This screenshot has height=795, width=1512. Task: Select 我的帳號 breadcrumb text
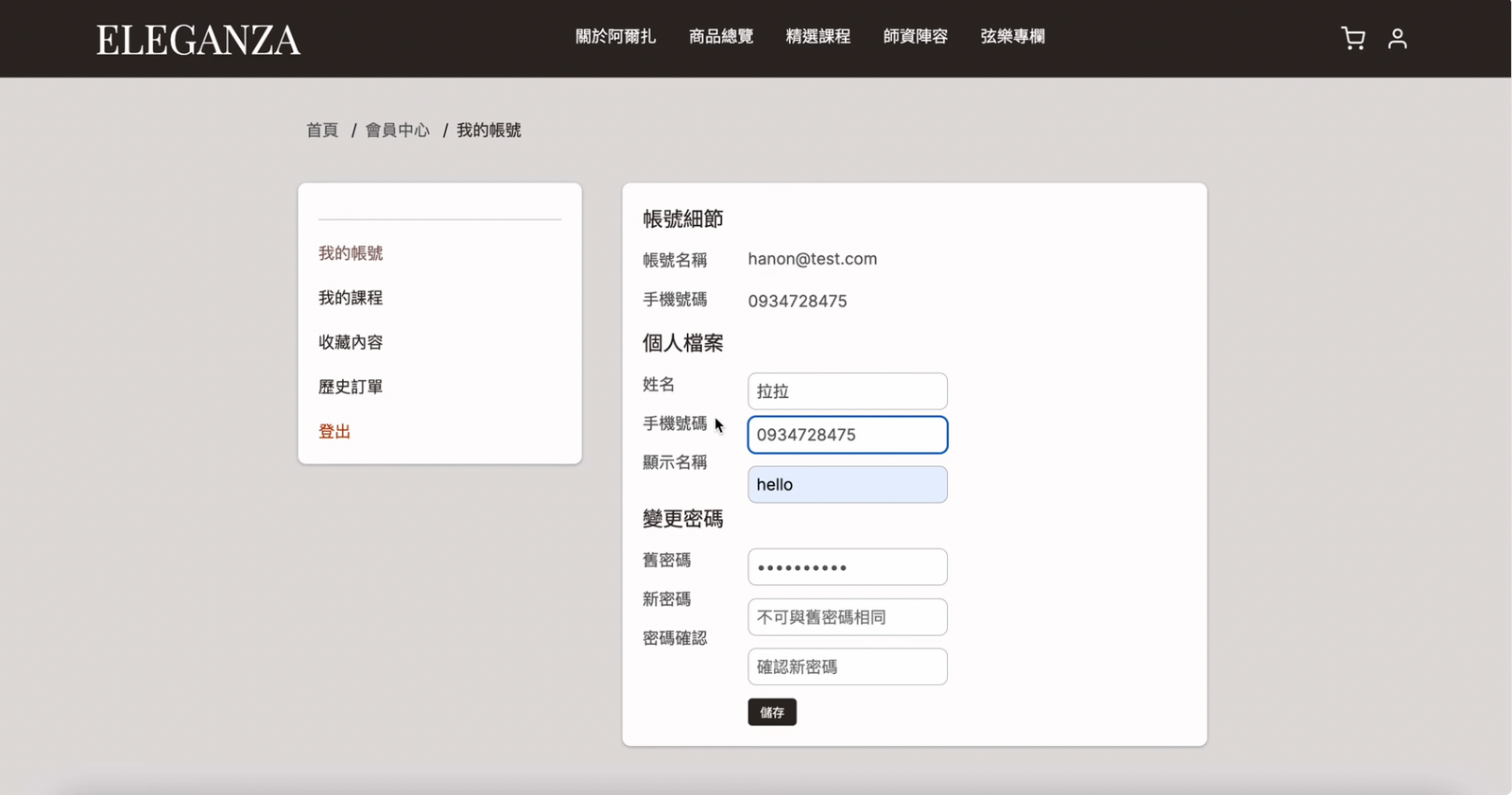coord(490,130)
